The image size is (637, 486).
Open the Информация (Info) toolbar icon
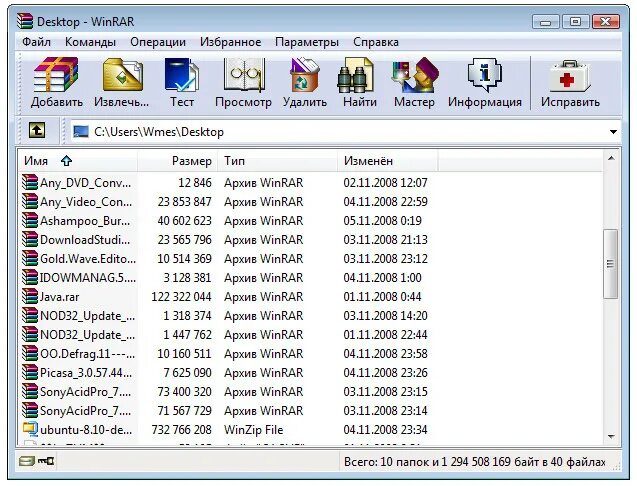pos(485,75)
